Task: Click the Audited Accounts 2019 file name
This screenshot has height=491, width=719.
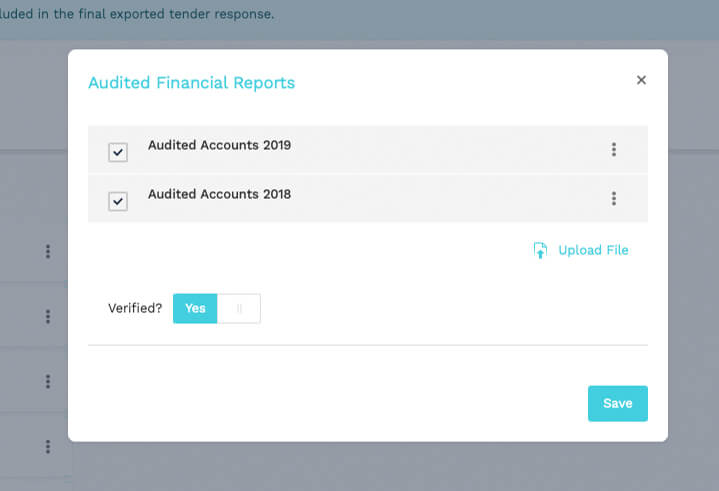Action: coord(219,145)
